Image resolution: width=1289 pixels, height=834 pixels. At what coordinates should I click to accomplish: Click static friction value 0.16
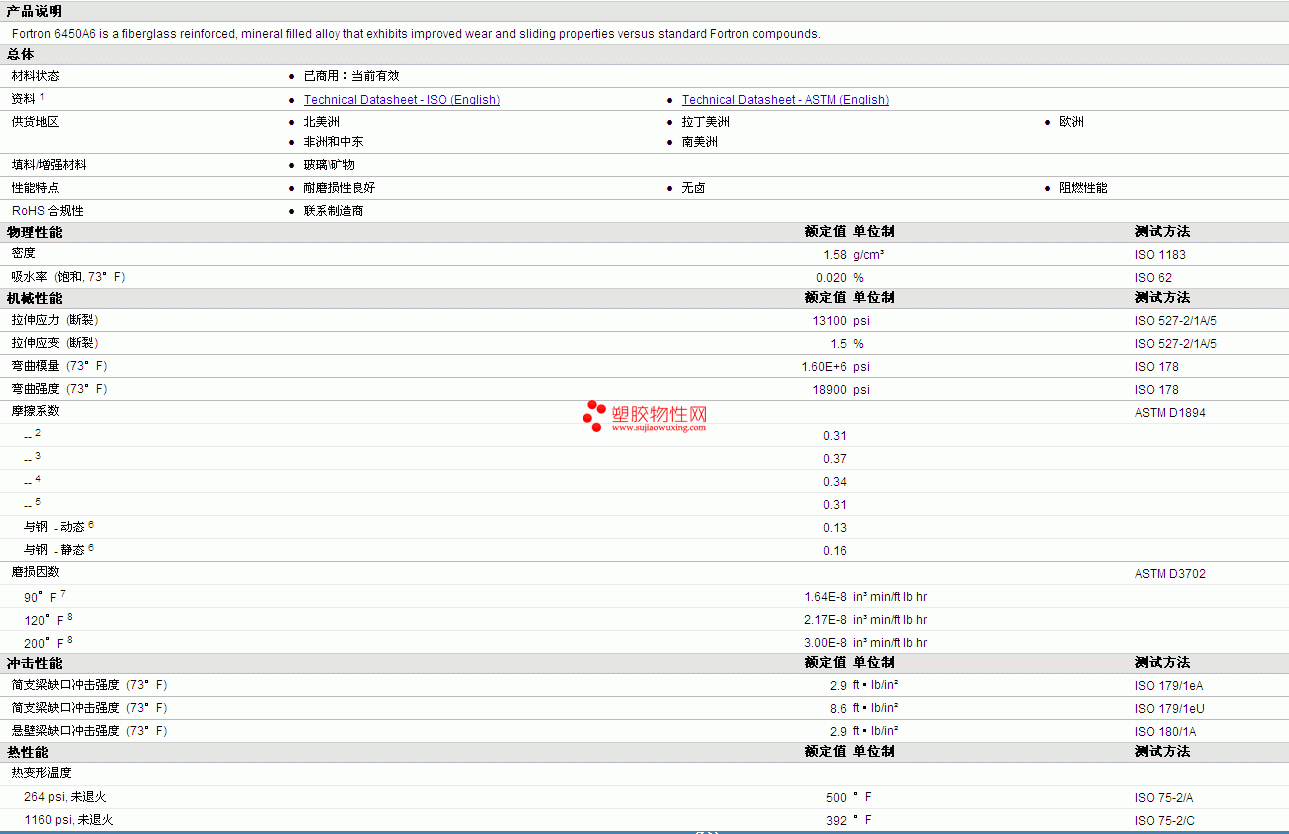(835, 551)
